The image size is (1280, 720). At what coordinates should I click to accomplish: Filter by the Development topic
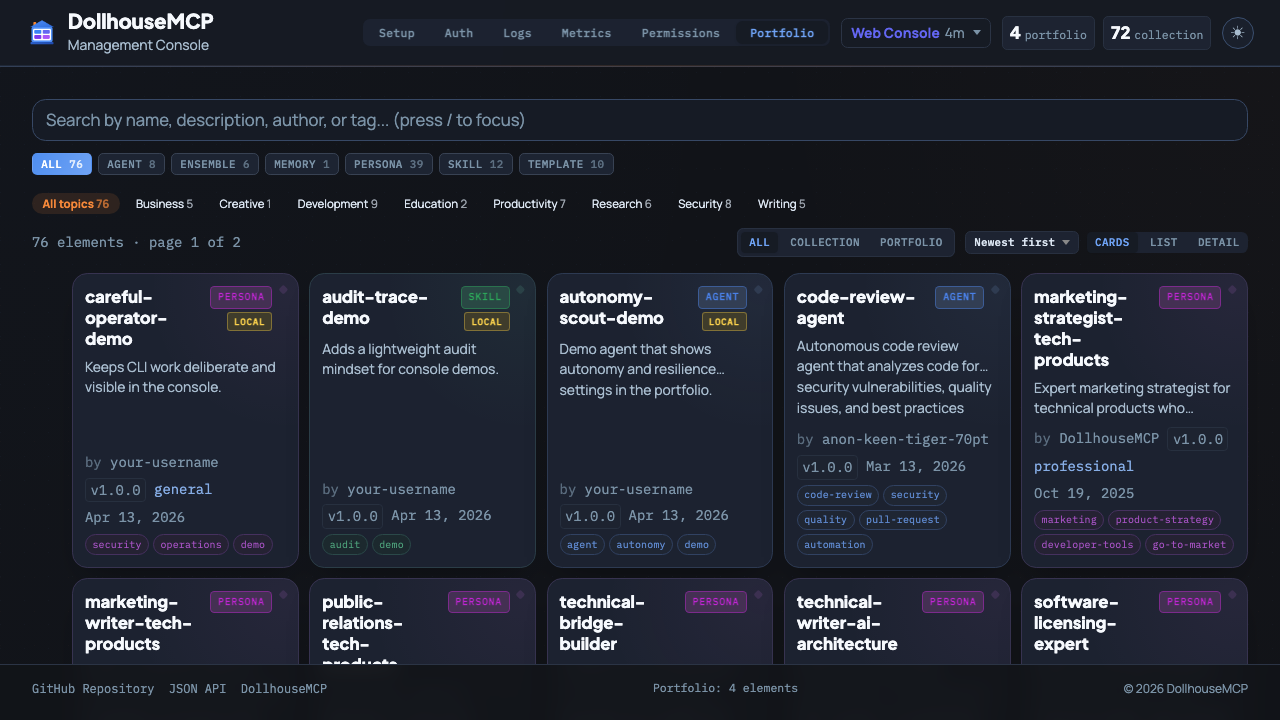(x=337, y=204)
